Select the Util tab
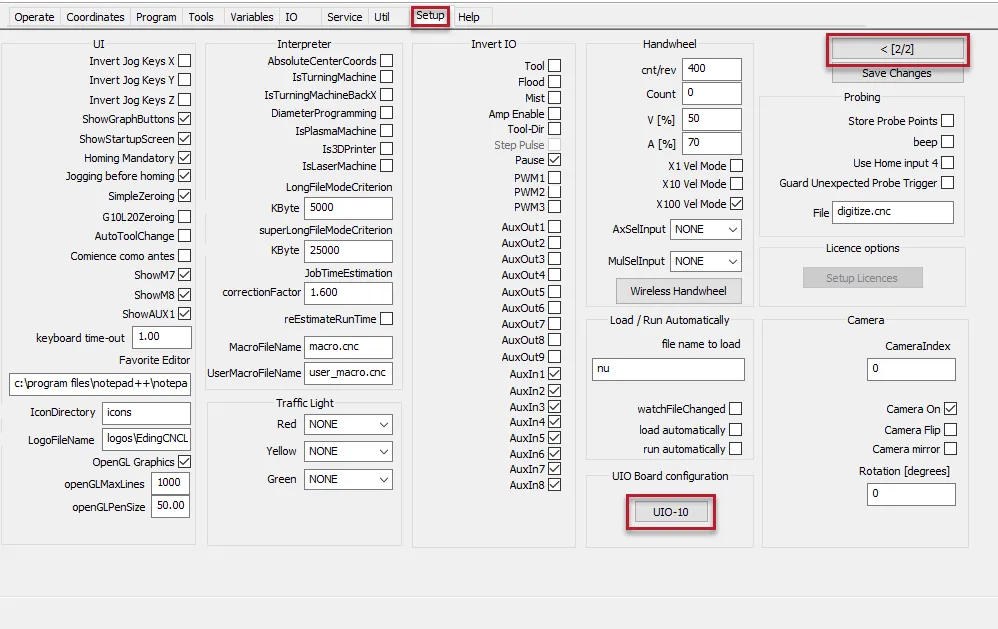998x629 pixels. pyautogui.click(x=382, y=17)
